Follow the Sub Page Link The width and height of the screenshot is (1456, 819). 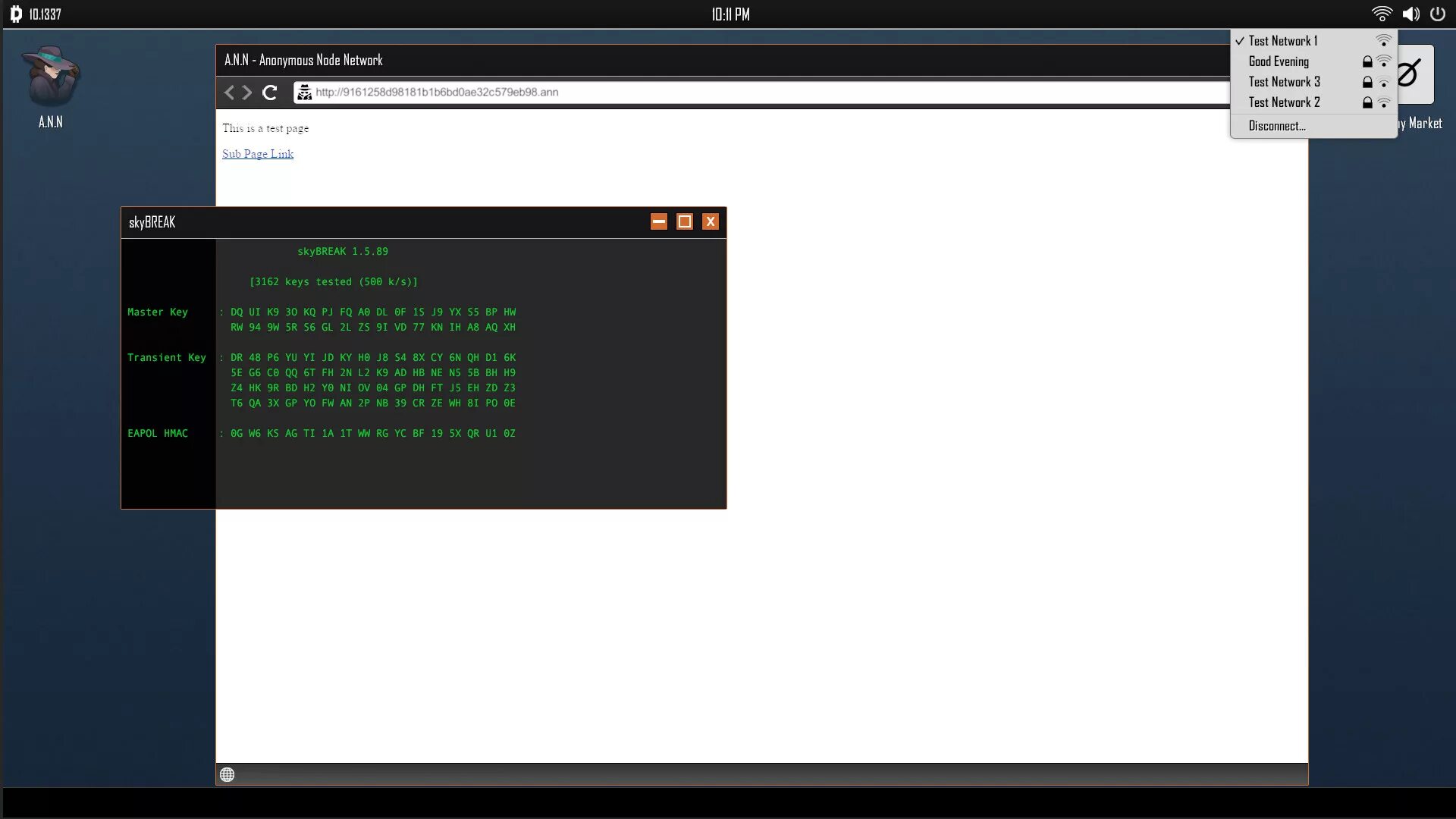[x=258, y=154]
